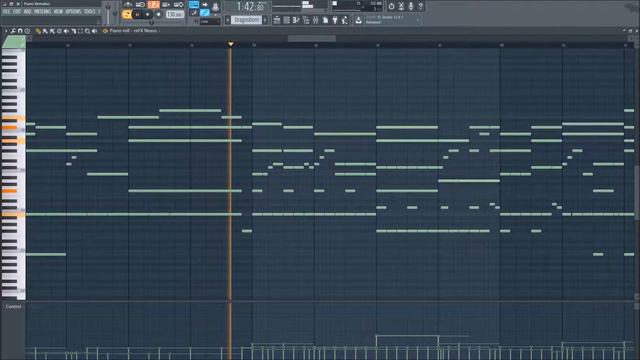Click plus button right of Dragonborn
640x360 pixels.
pyautogui.click(x=265, y=20)
